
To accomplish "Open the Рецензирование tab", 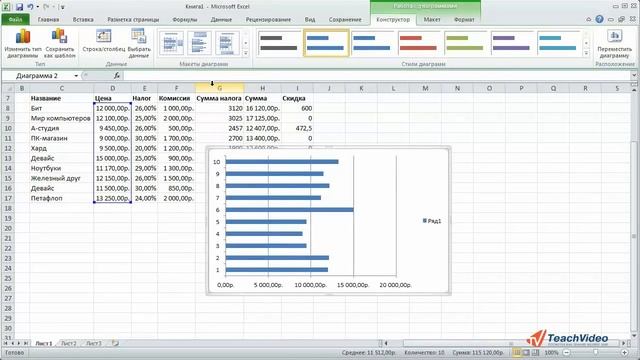I will click(268, 19).
